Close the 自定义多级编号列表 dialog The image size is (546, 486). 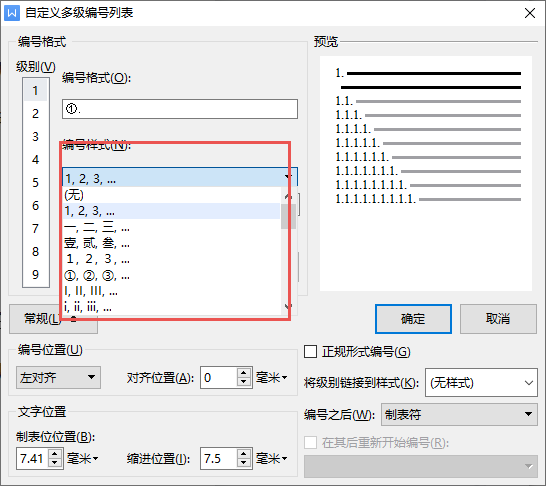coord(530,13)
